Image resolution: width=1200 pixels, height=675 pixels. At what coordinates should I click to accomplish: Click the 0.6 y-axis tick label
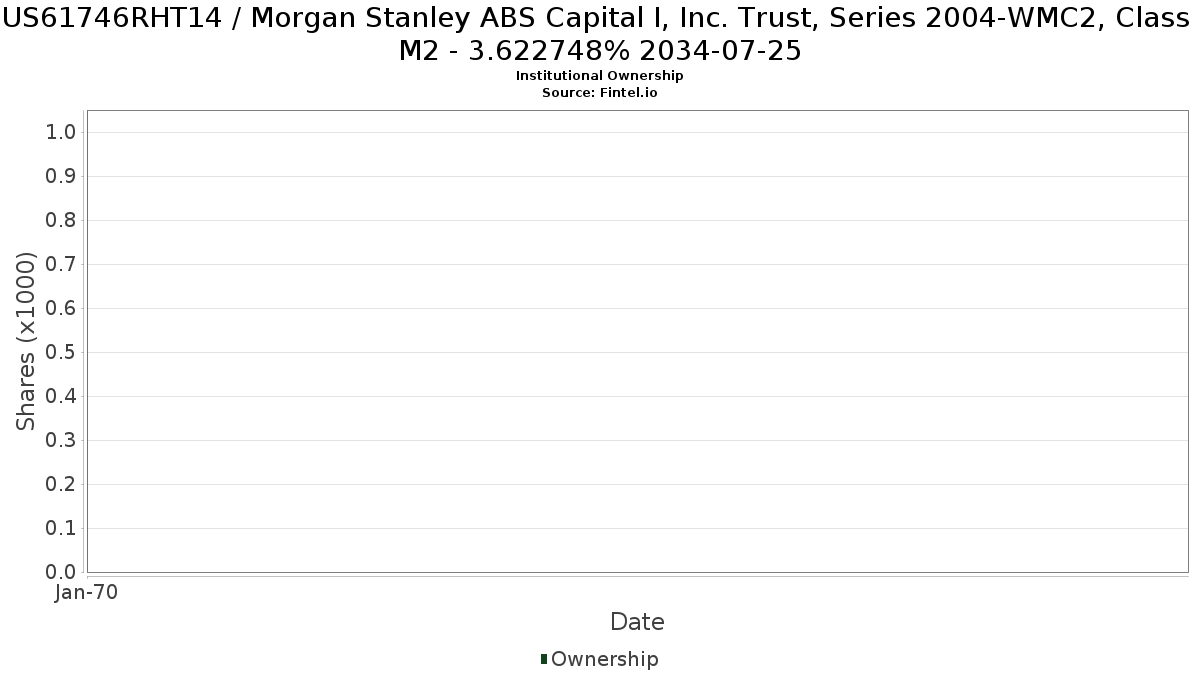(x=61, y=308)
